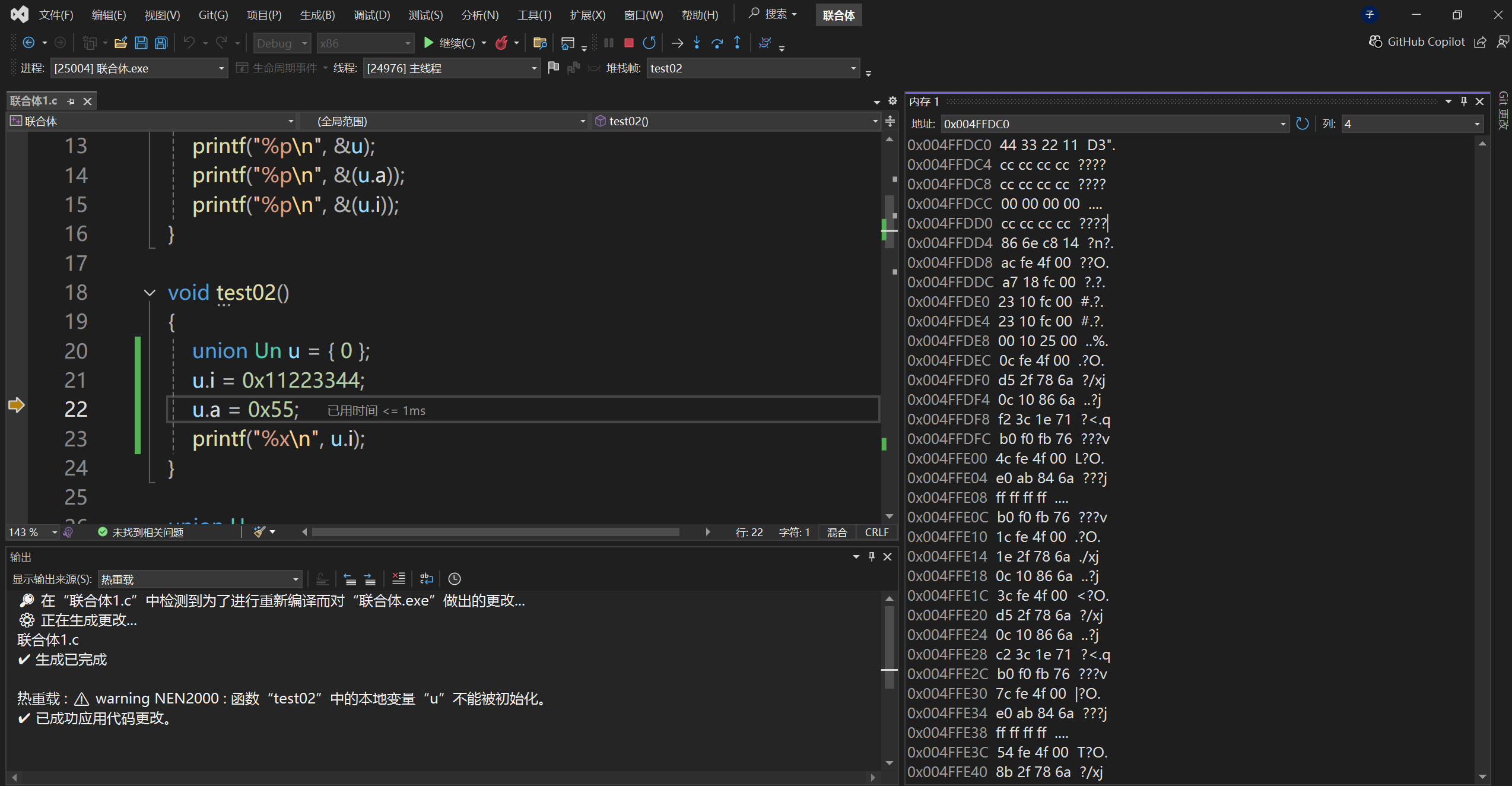Click the GitHub Copilot button

[x=1417, y=42]
